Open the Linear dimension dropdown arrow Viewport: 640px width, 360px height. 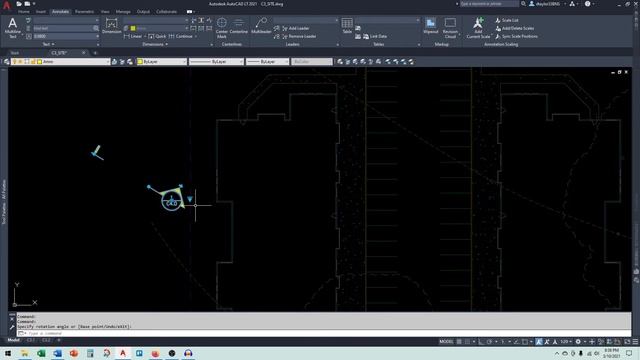[x=145, y=36]
